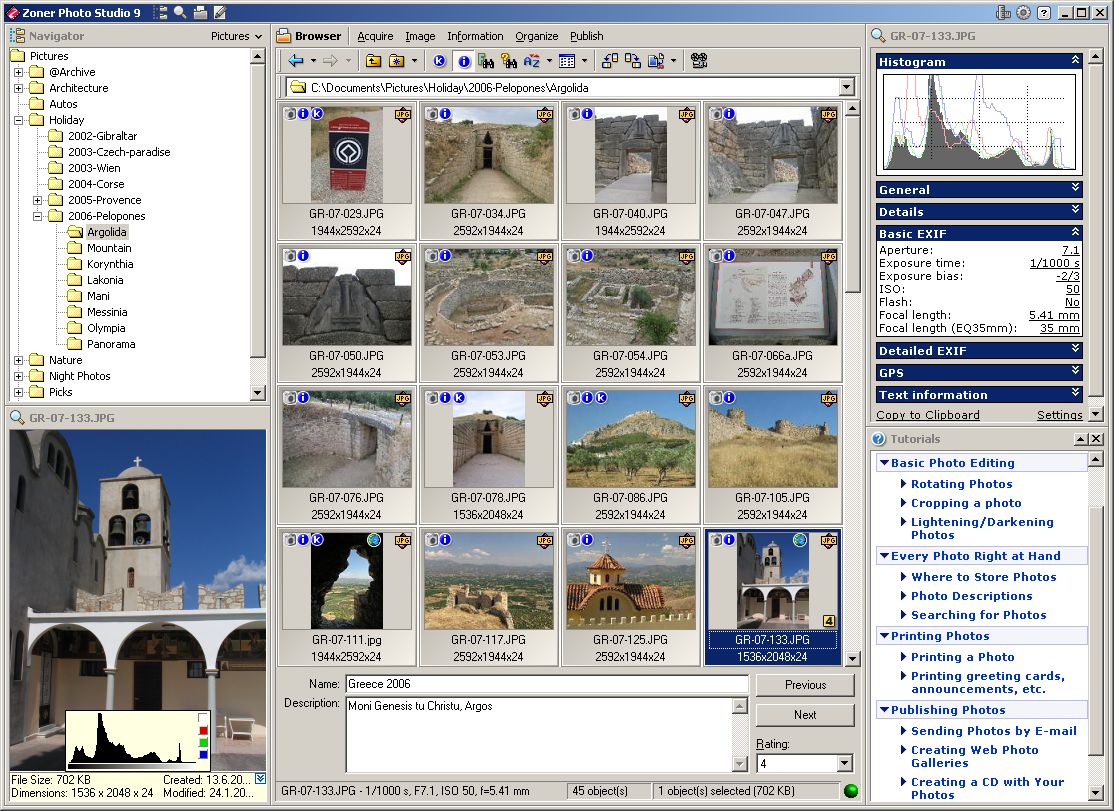Viewport: 1114px width, 811px height.
Task: Click the Up one folder icon
Action: pyautogui.click(x=373, y=62)
